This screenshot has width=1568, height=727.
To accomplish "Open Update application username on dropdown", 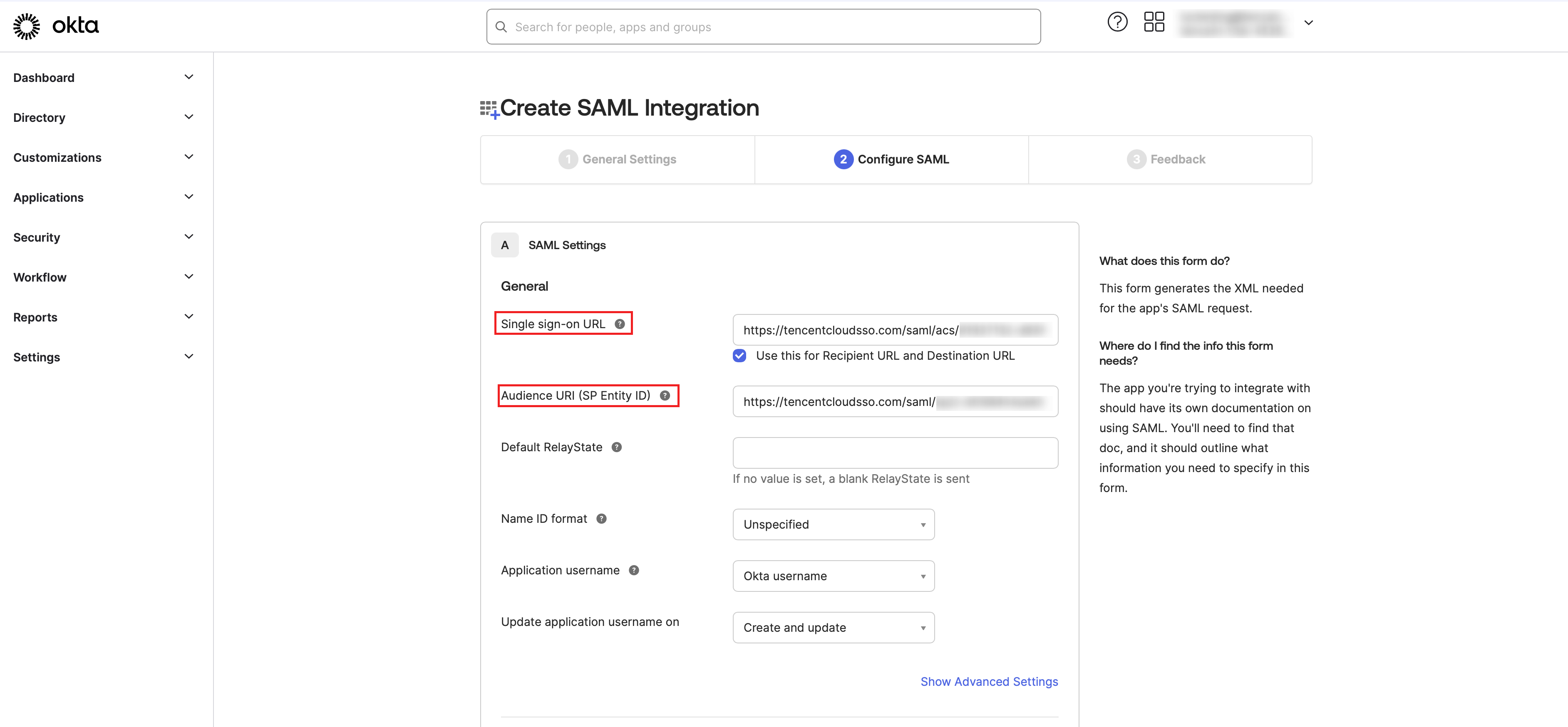I will (833, 628).
